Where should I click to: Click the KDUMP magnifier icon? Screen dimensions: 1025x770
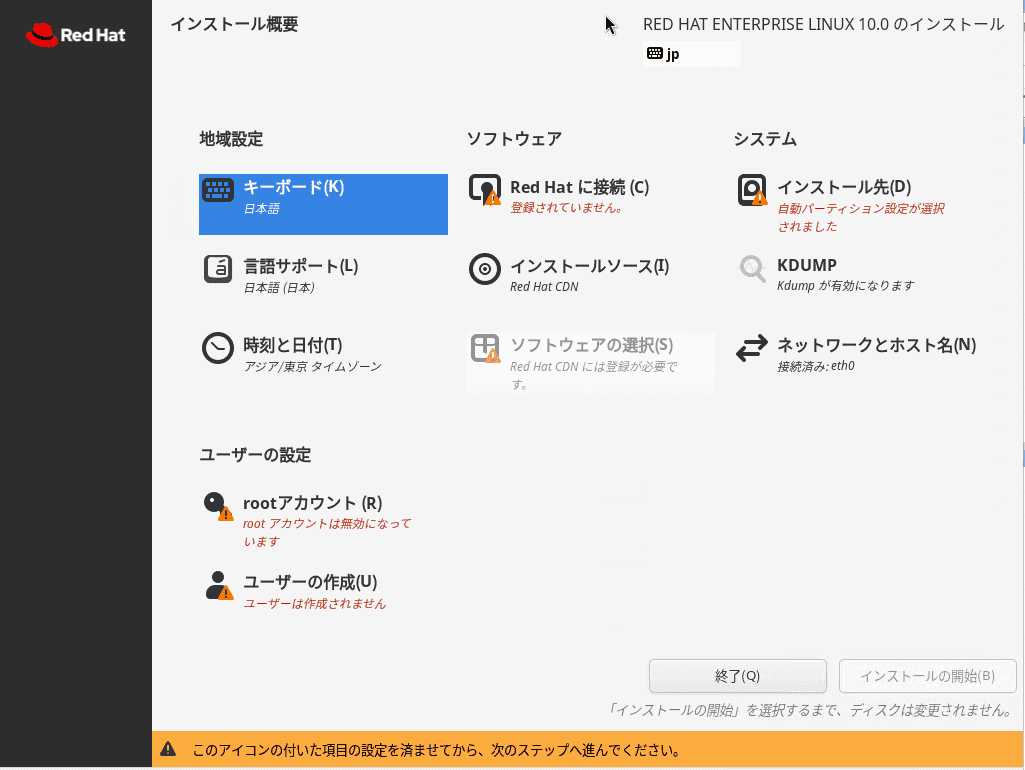(752, 269)
